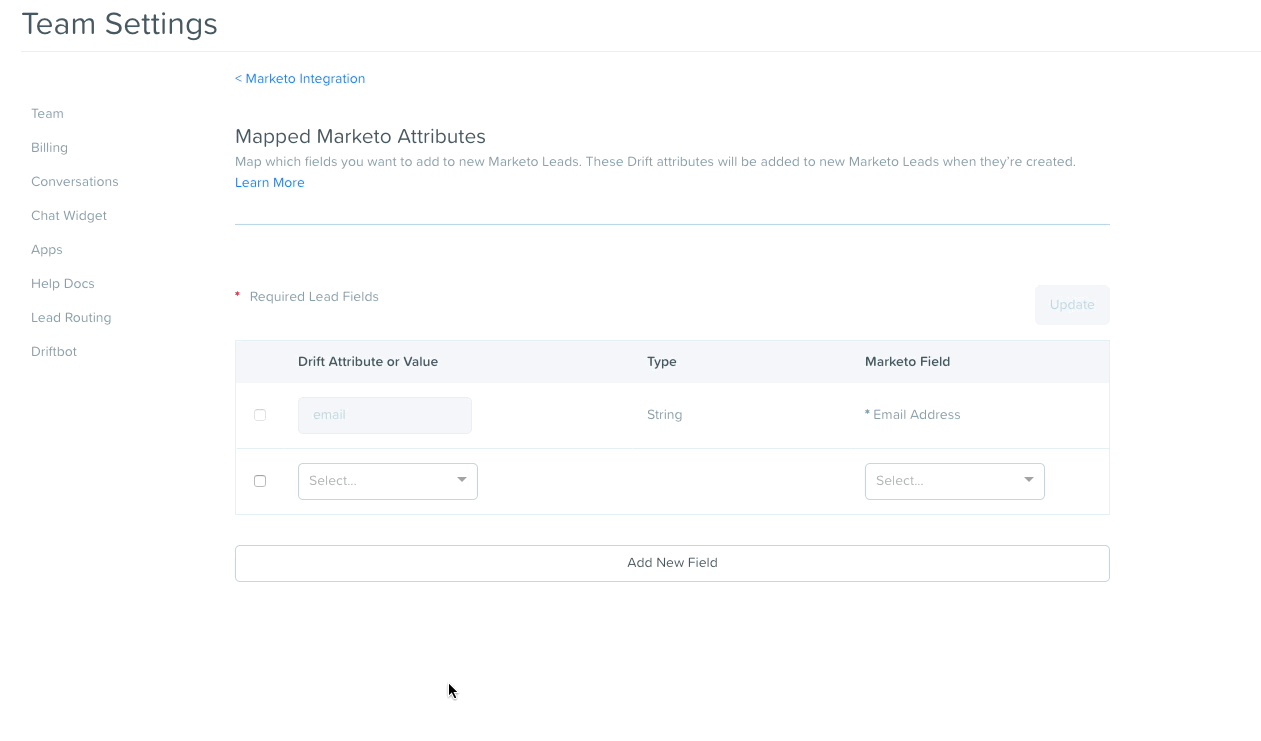Click the Update button
Screen dimensions: 1261x741
click(1072, 305)
